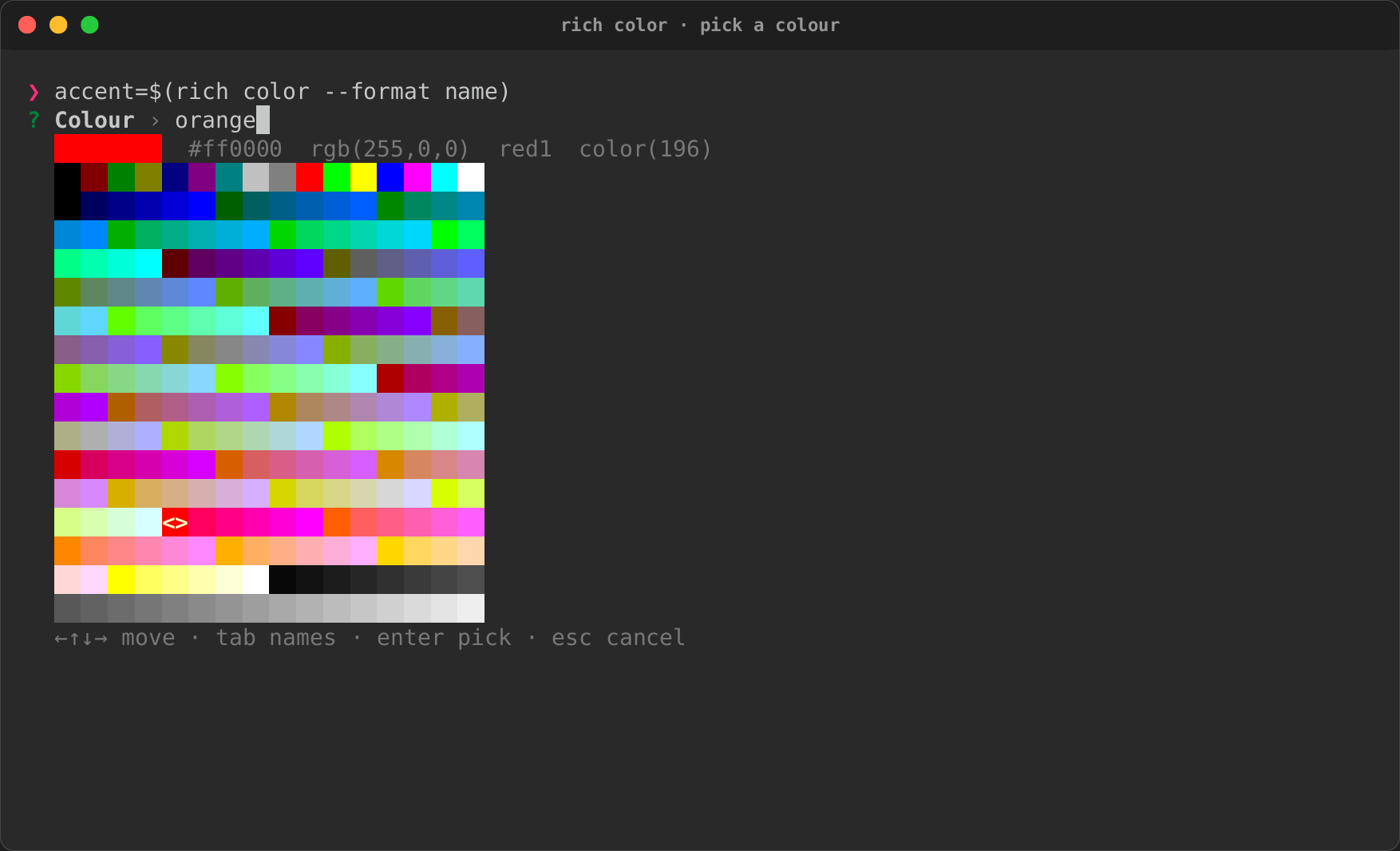Pick the bright yellow swatch in the top palette row

pos(363,177)
